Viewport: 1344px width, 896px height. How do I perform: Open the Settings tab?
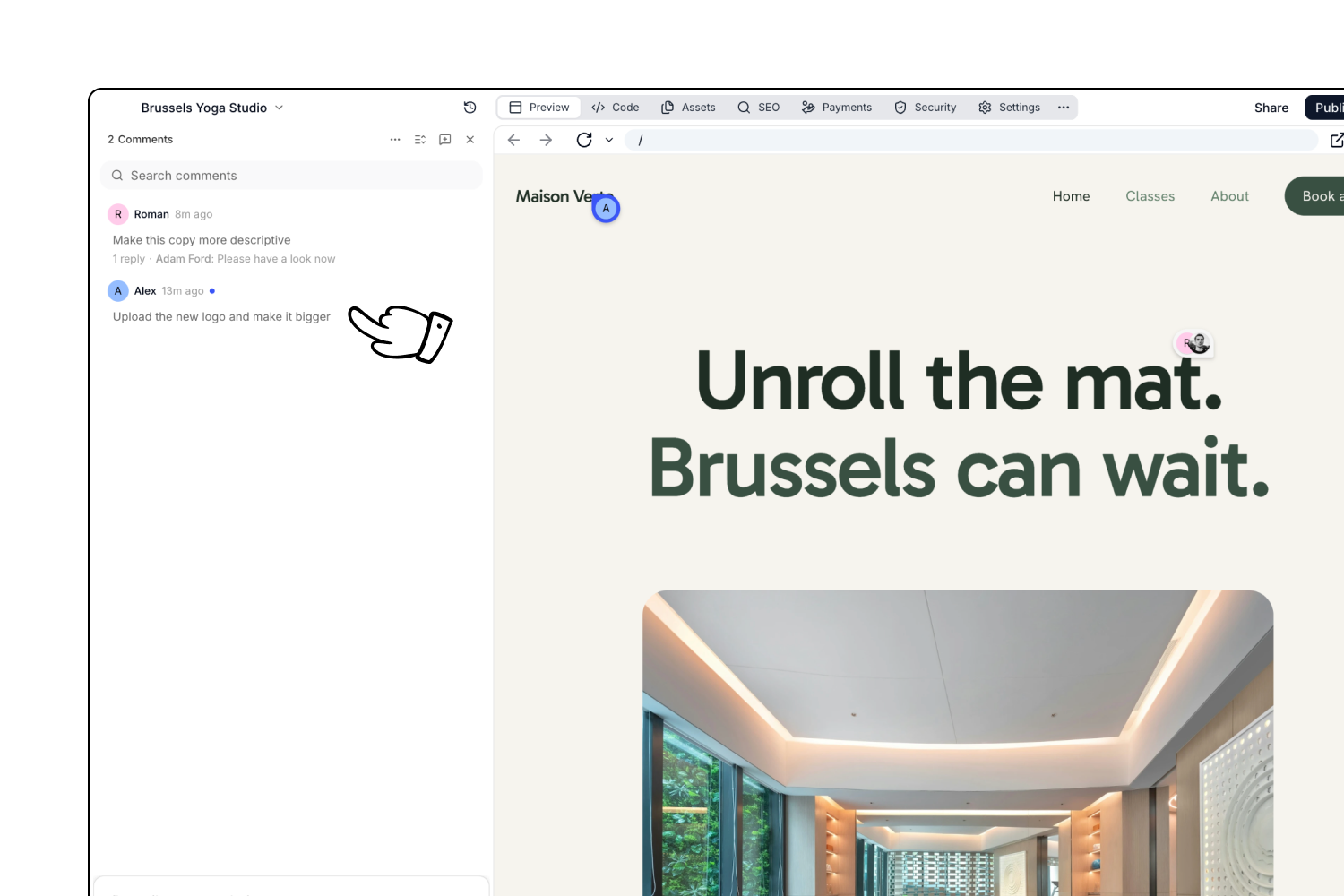(x=1010, y=108)
